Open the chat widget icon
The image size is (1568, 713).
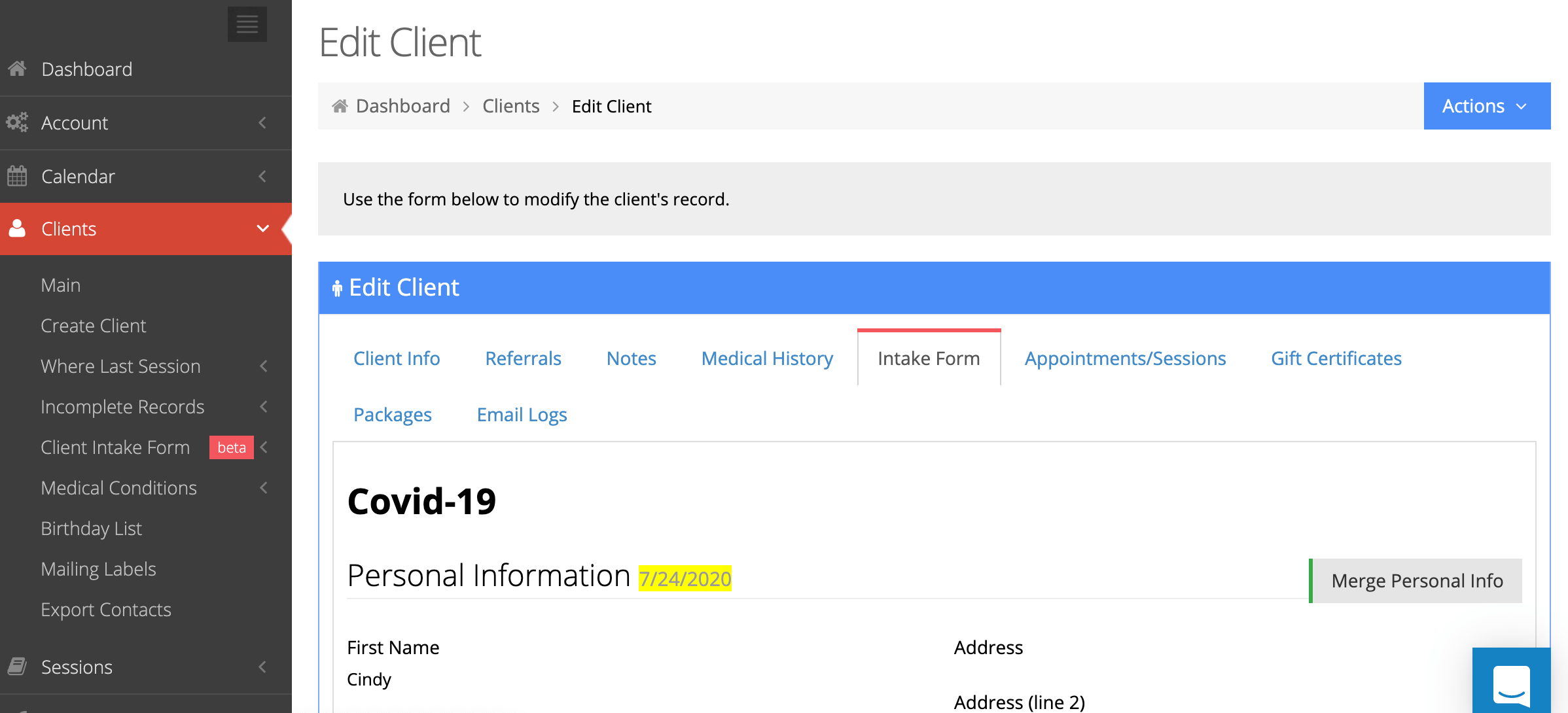coord(1511,684)
